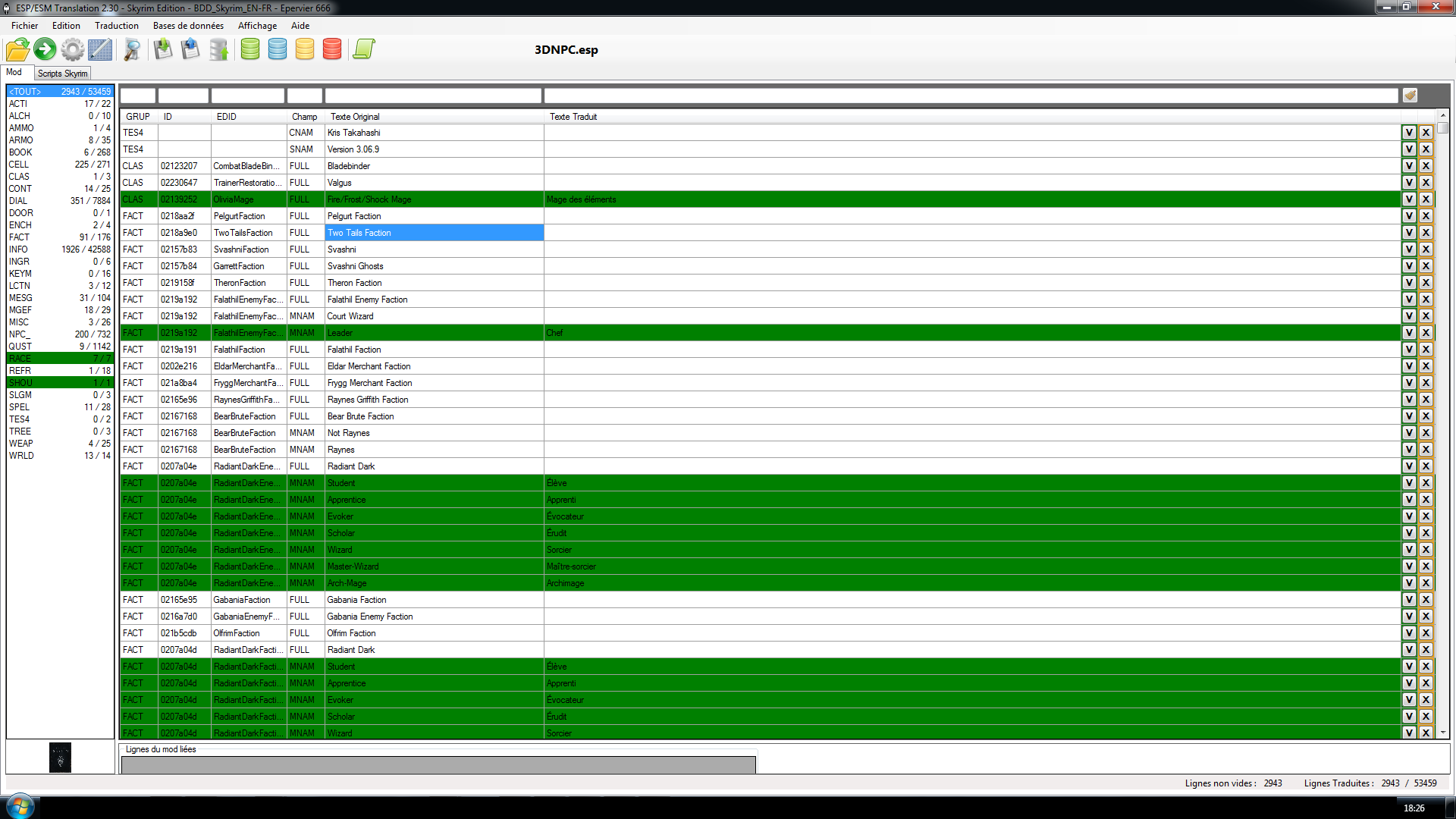Sort by the Texte Original column header

tap(435, 117)
